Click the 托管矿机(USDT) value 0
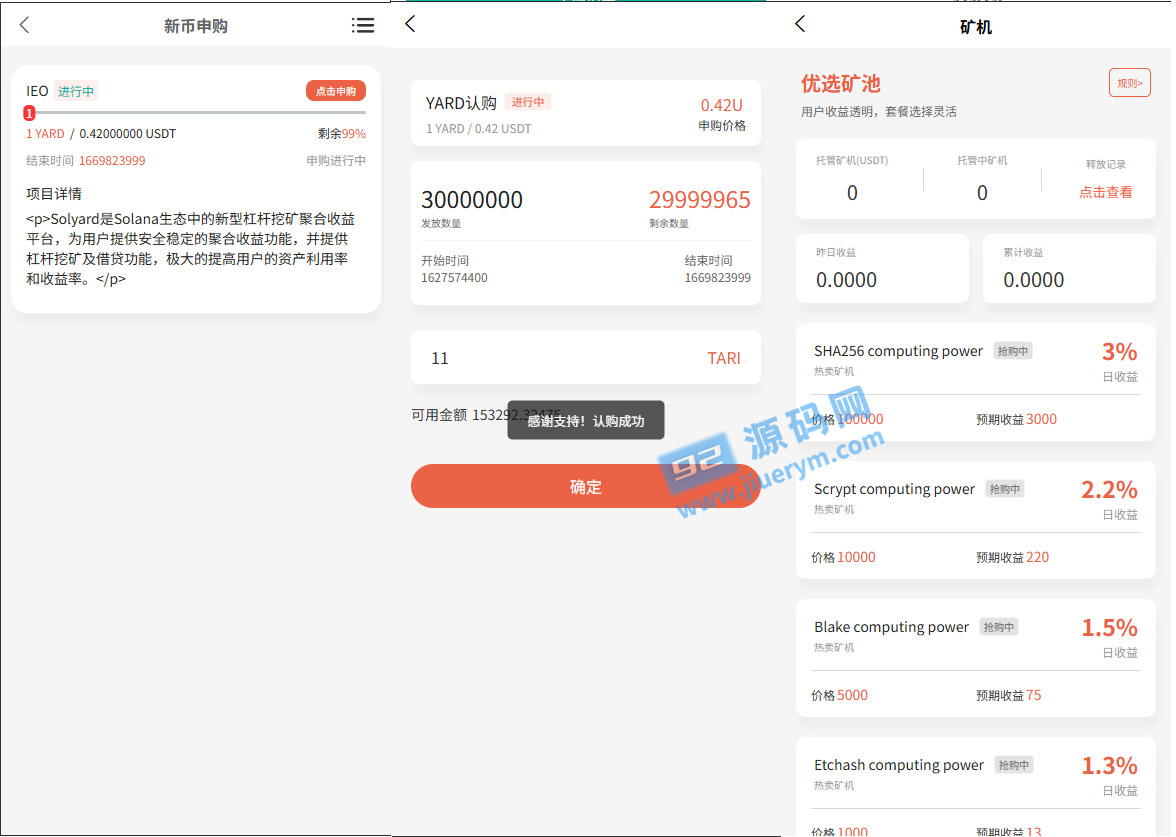Screen dimensions: 1176x837 pyautogui.click(x=852, y=193)
